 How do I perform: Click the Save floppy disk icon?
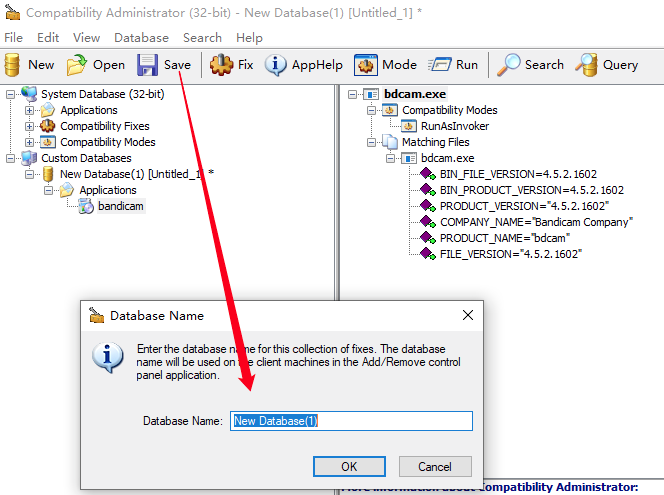point(148,65)
